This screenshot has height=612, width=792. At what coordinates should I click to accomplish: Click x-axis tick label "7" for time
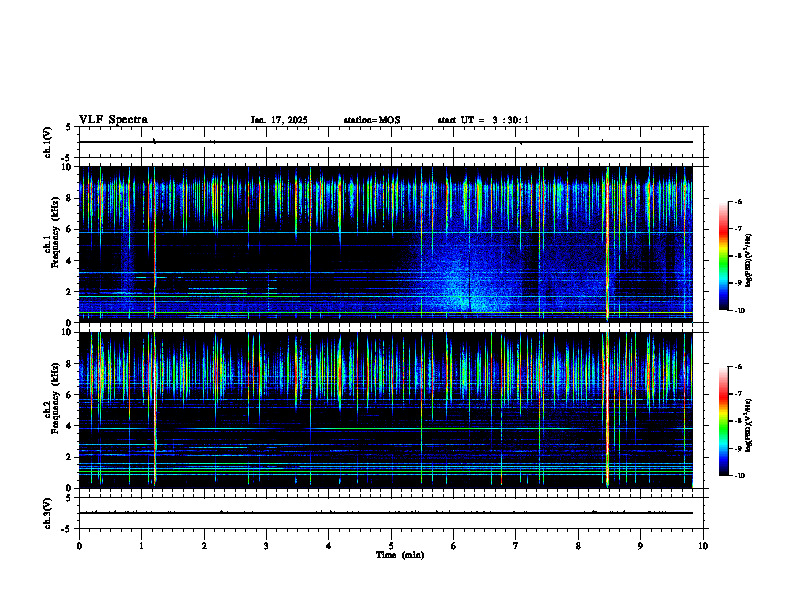point(516,546)
